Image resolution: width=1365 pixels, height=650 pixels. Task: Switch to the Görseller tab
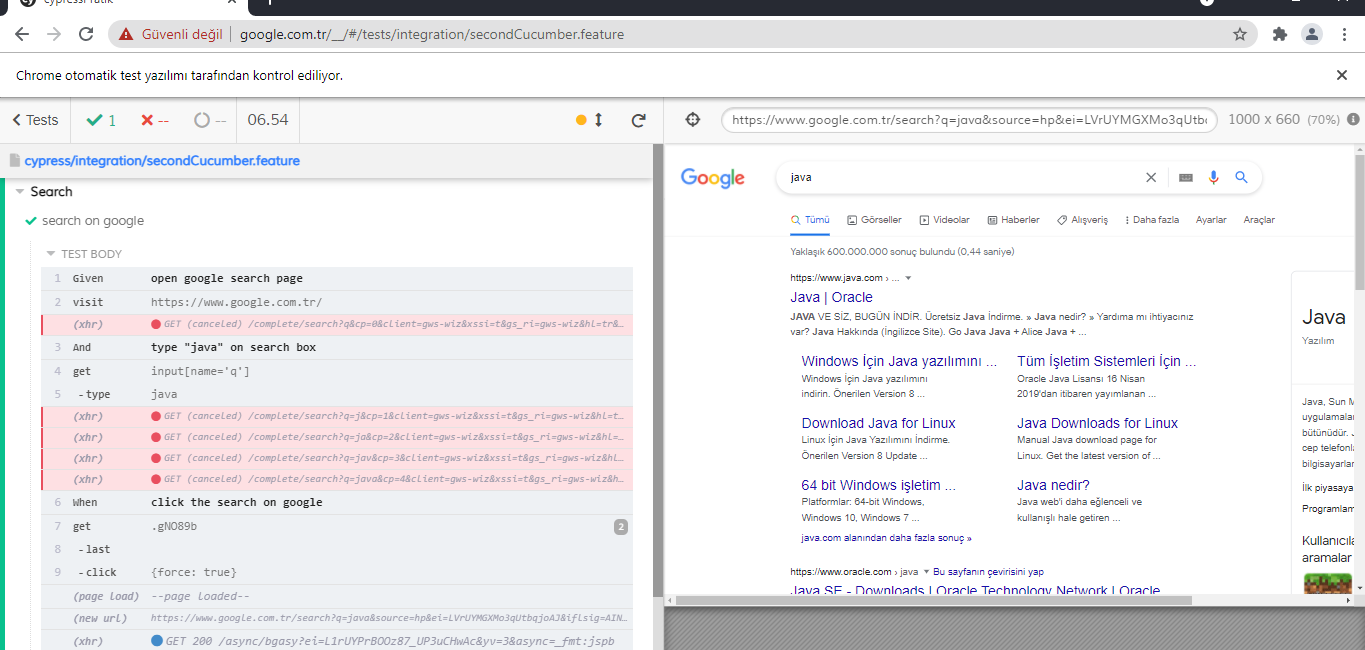point(874,220)
